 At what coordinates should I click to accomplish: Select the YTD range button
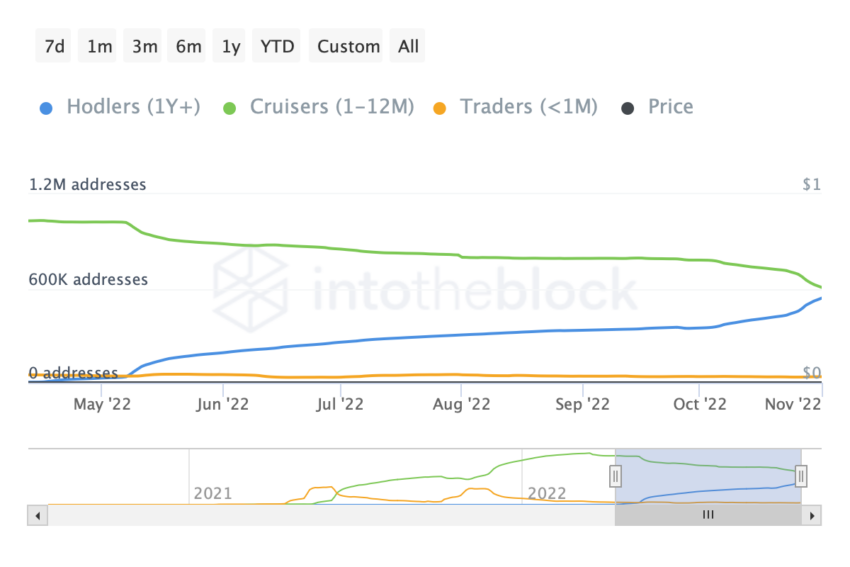tap(277, 46)
